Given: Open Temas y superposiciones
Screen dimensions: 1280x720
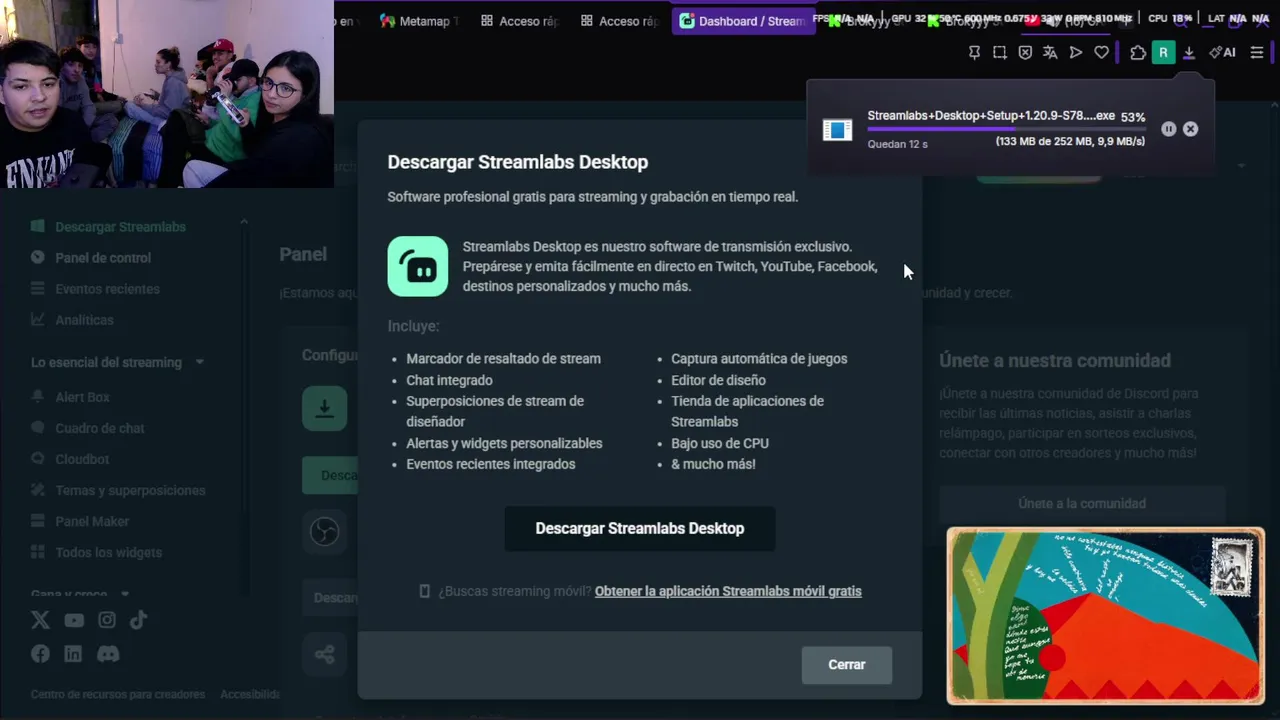Looking at the screenshot, I should pyautogui.click(x=130, y=490).
